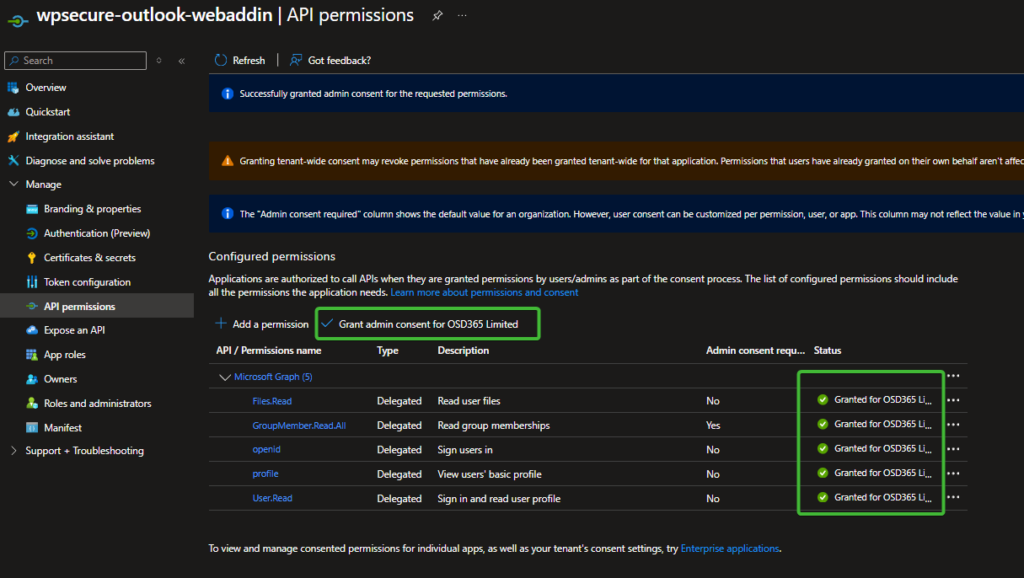The height and width of the screenshot is (578, 1024).
Task: Open Token configuration in sidebar
Action: 87,282
